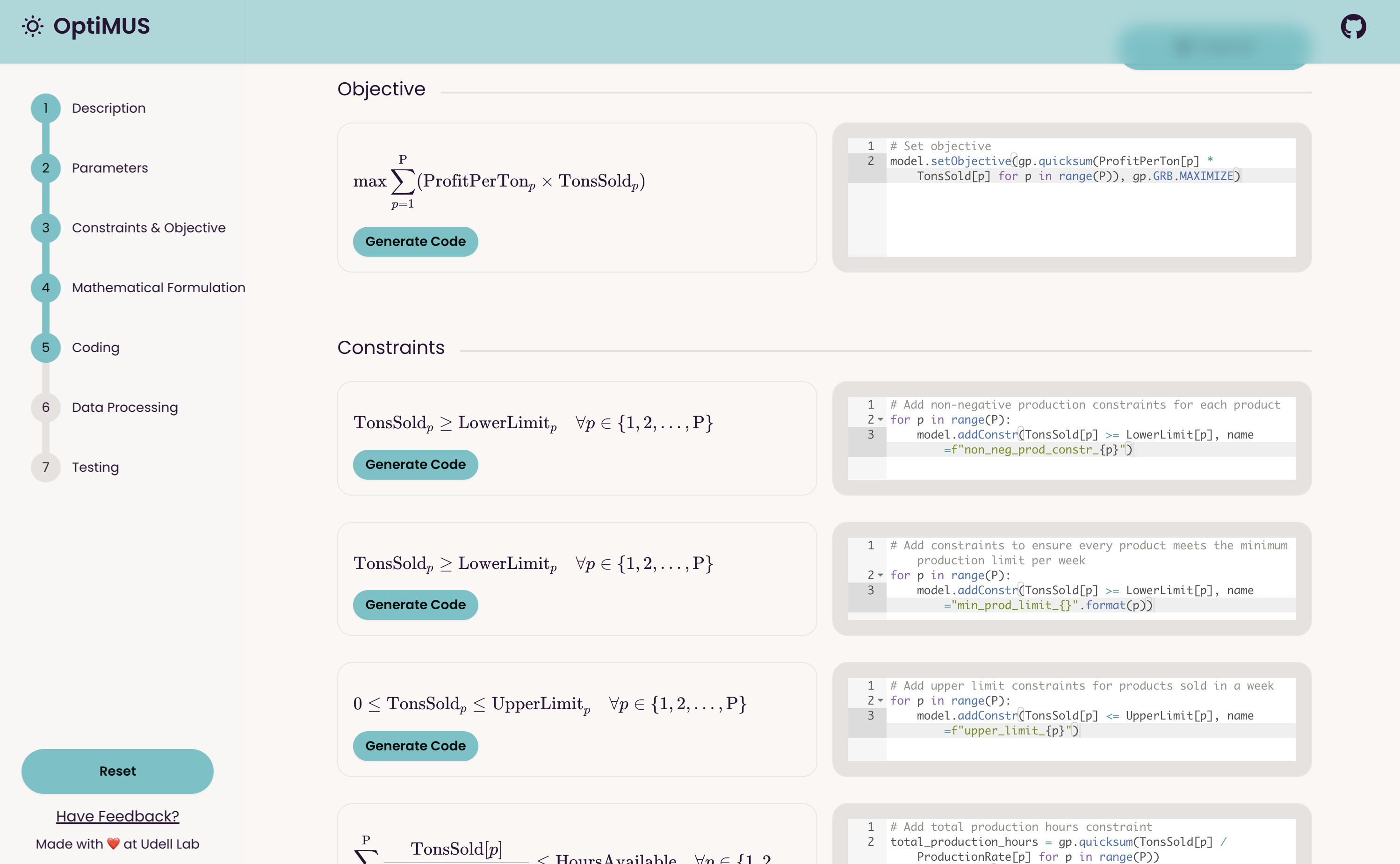The height and width of the screenshot is (864, 1400).
Task: Select step 2 Parameters circle
Action: pyautogui.click(x=46, y=168)
